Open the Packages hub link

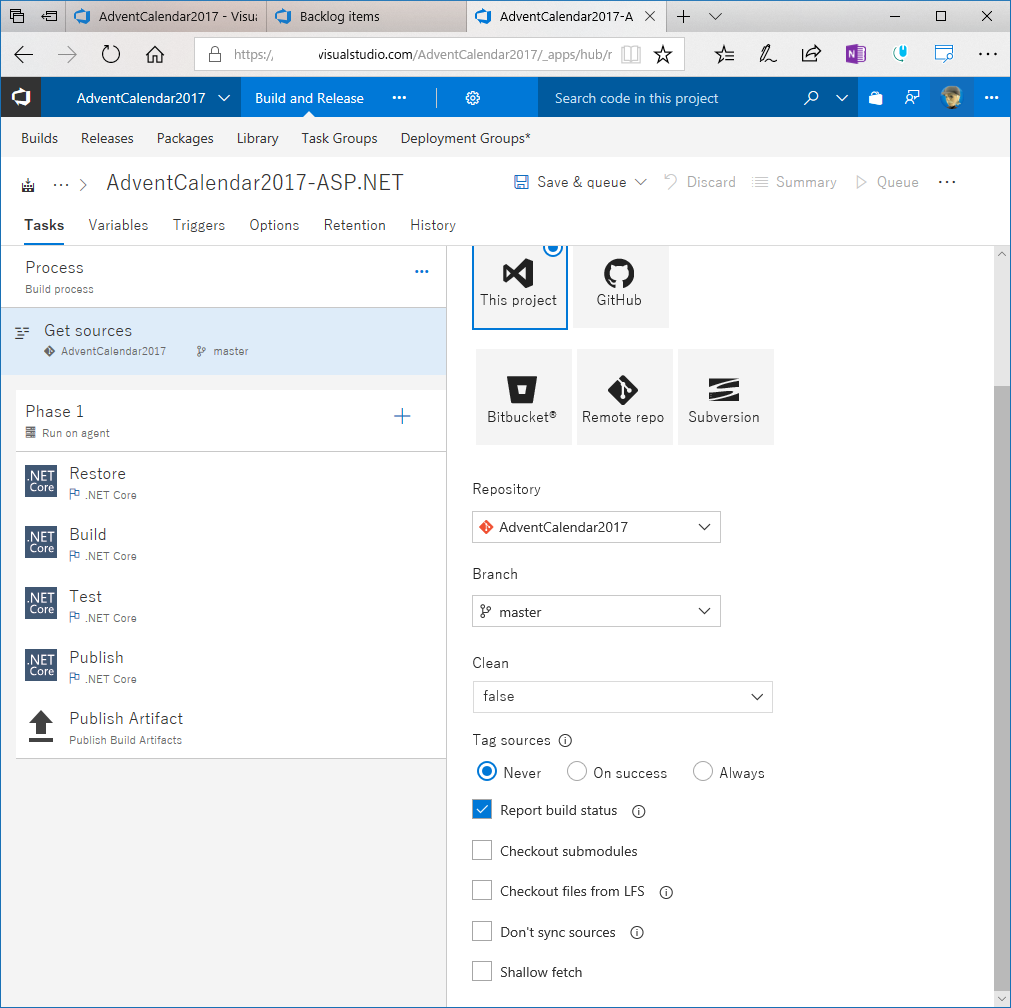click(x=185, y=138)
